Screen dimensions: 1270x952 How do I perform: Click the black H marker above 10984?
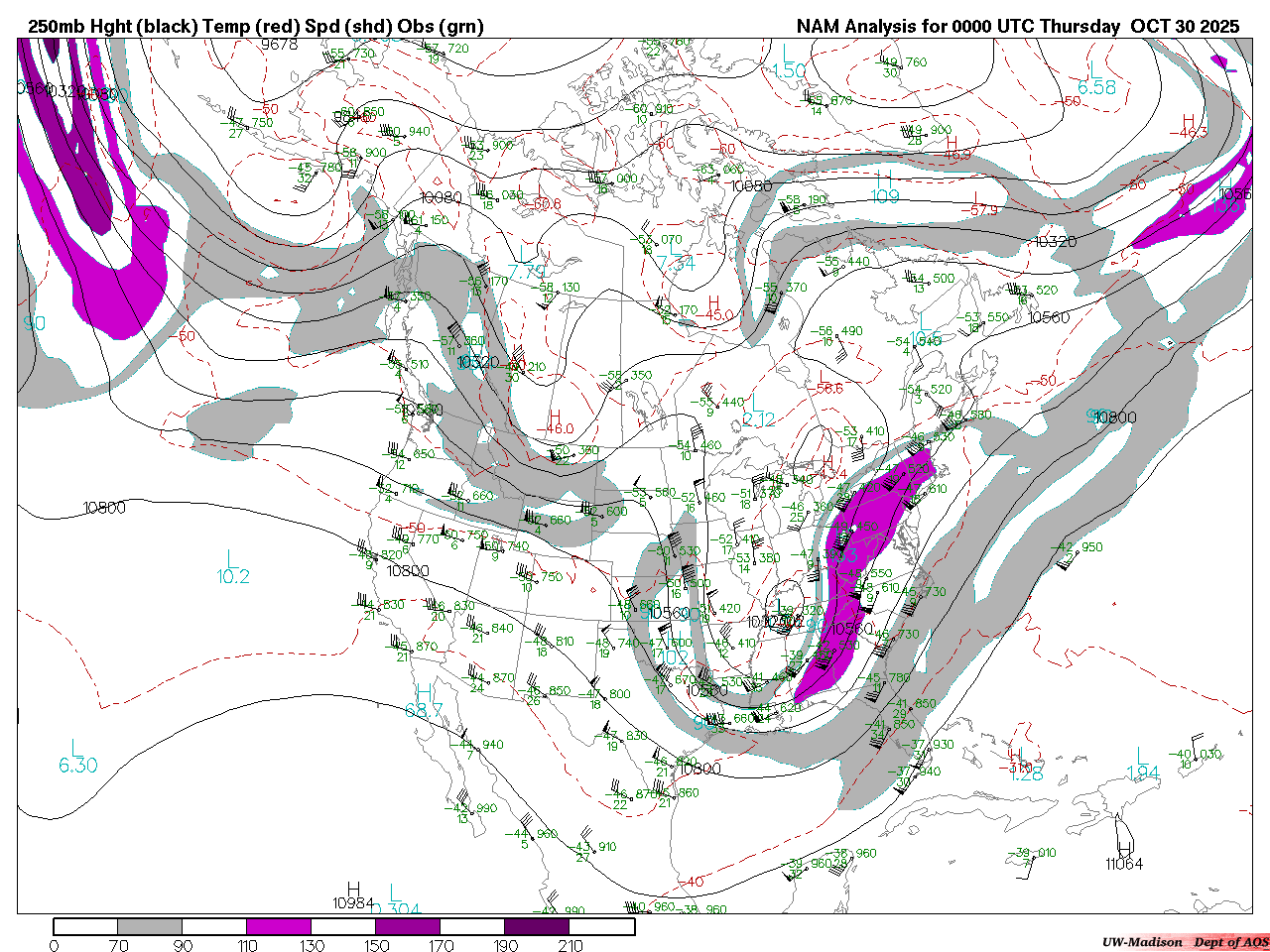[353, 888]
